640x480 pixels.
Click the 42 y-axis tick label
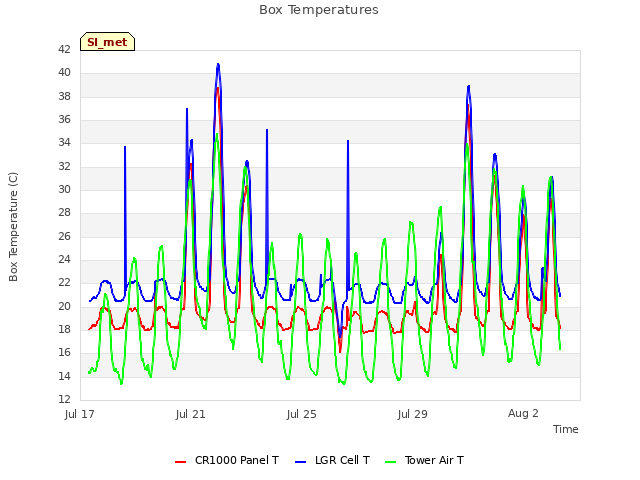tap(64, 49)
